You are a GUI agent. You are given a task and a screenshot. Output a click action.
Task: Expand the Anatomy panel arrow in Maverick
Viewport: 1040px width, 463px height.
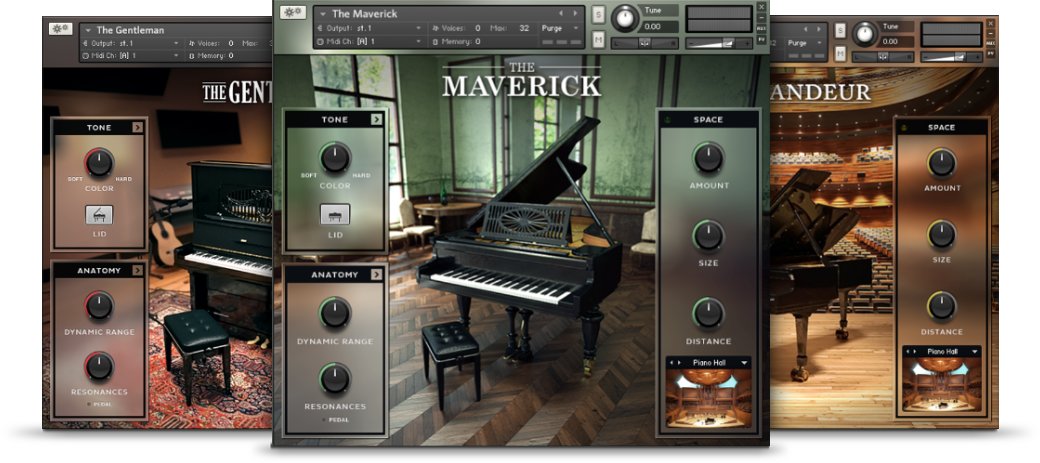[376, 274]
